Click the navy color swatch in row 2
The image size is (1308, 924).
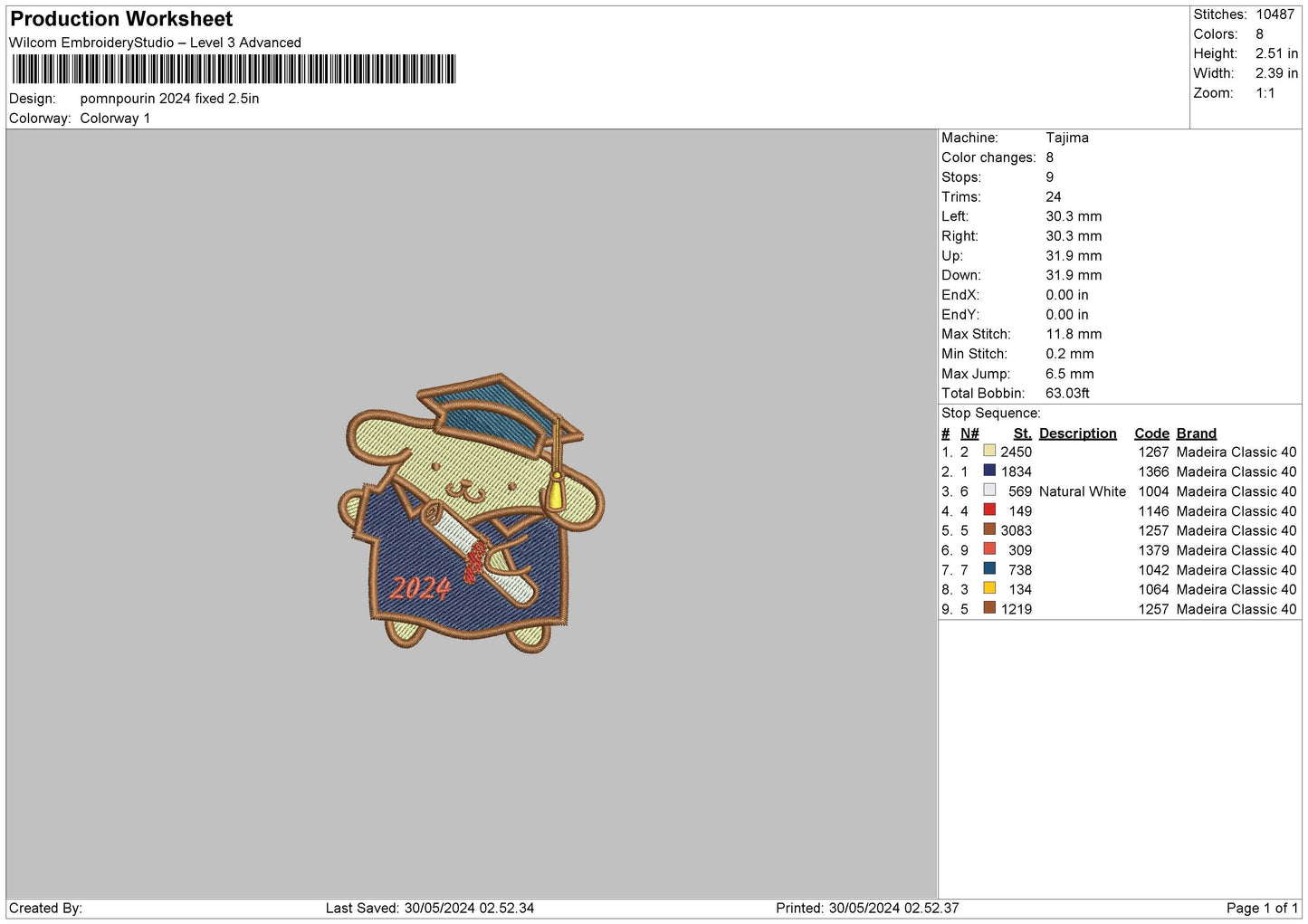[989, 472]
